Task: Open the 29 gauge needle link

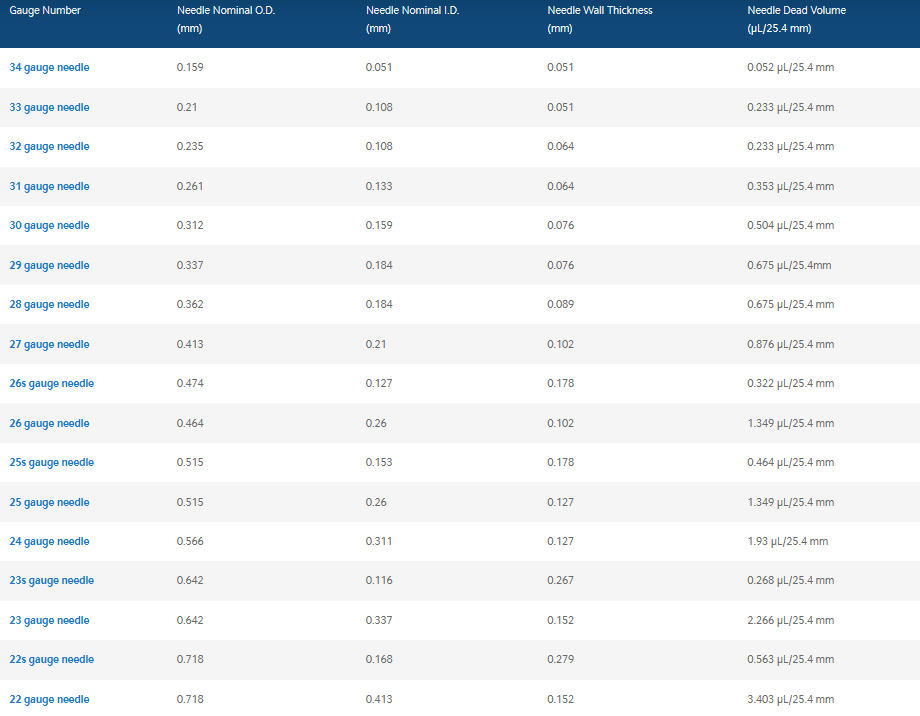Action: (x=49, y=265)
